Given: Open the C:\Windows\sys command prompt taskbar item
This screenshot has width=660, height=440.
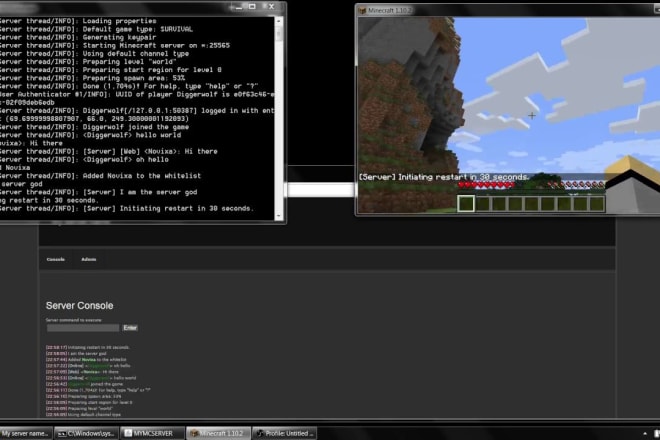Looking at the screenshot, I should [x=86, y=433].
